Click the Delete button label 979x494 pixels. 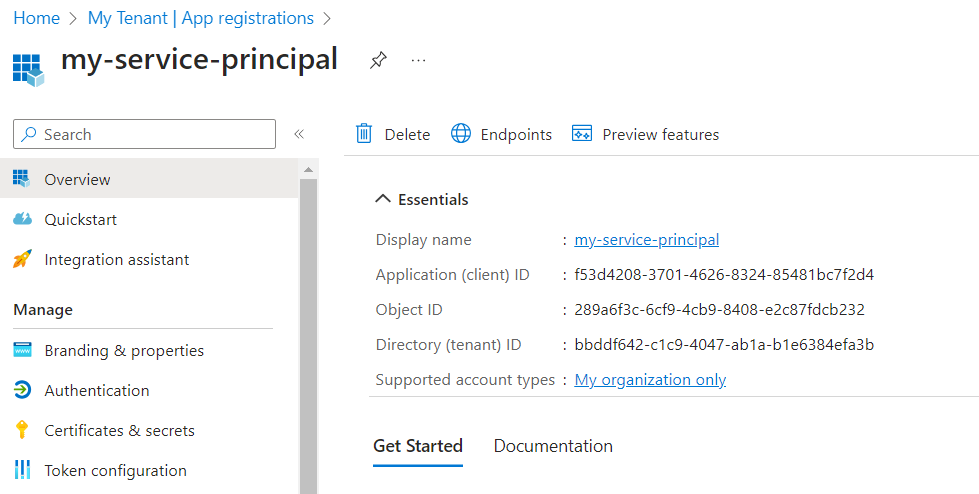point(407,134)
